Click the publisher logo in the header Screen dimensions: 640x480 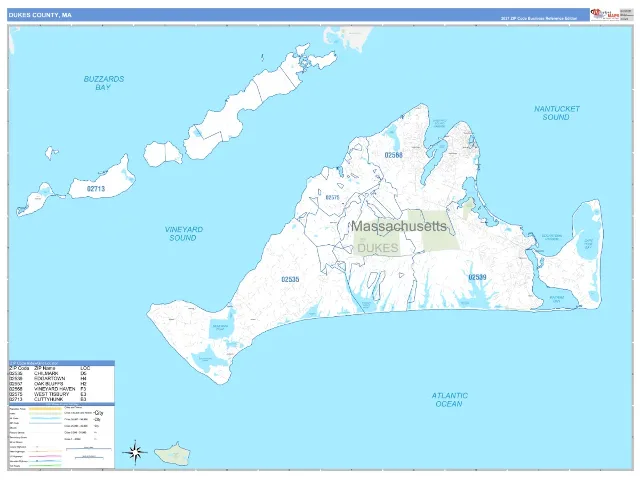[604, 14]
